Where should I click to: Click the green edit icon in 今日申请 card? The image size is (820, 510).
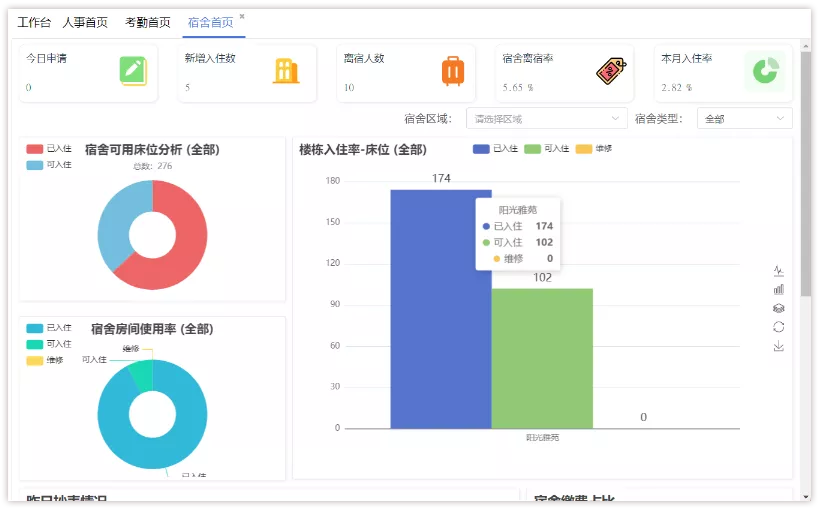[x=133, y=71]
